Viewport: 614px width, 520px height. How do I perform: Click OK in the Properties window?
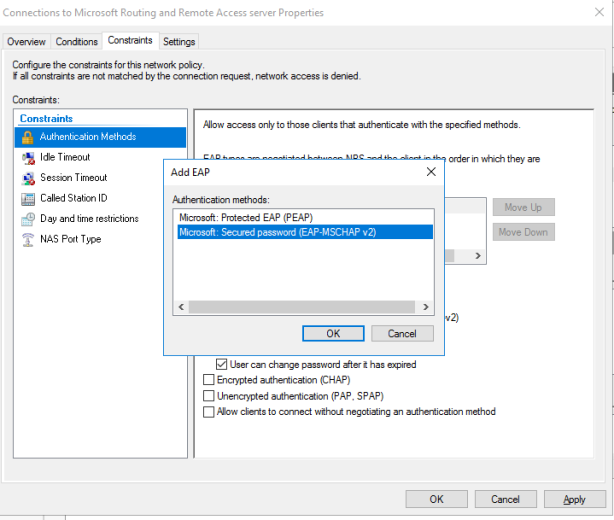tap(437, 499)
